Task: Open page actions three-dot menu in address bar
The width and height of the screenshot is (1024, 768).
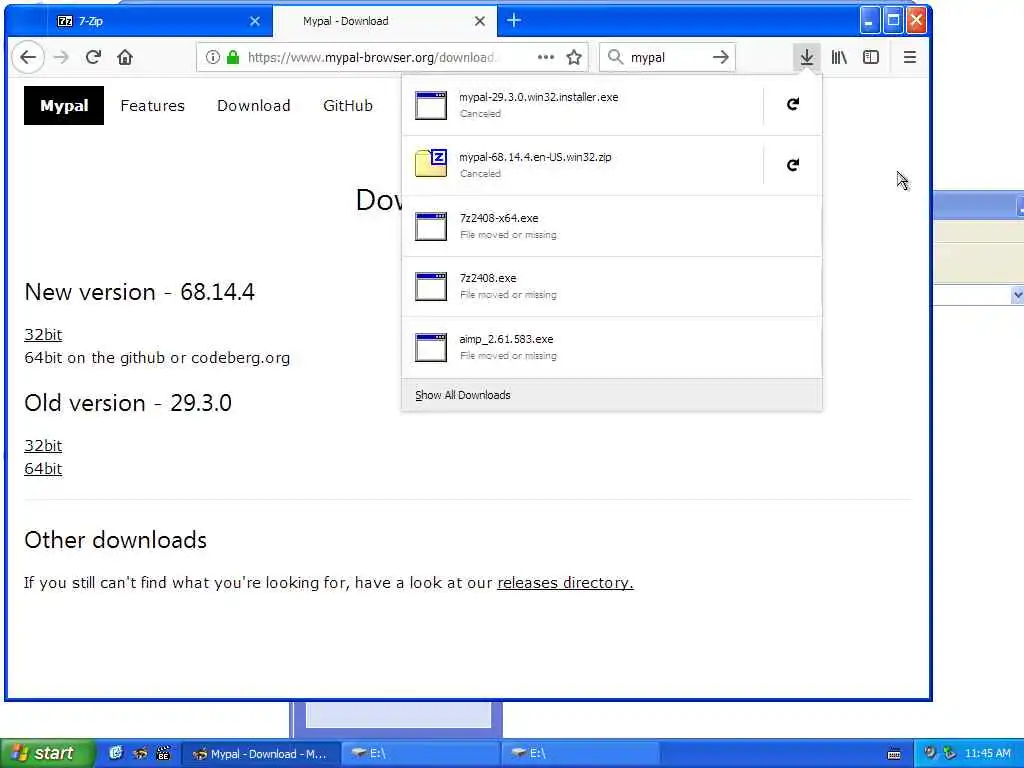Action: [x=545, y=57]
